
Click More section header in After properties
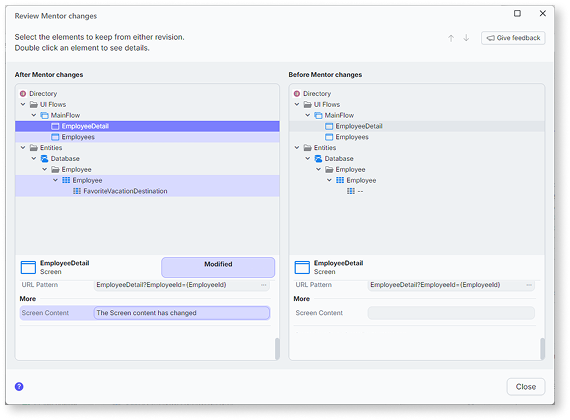tap(28, 299)
